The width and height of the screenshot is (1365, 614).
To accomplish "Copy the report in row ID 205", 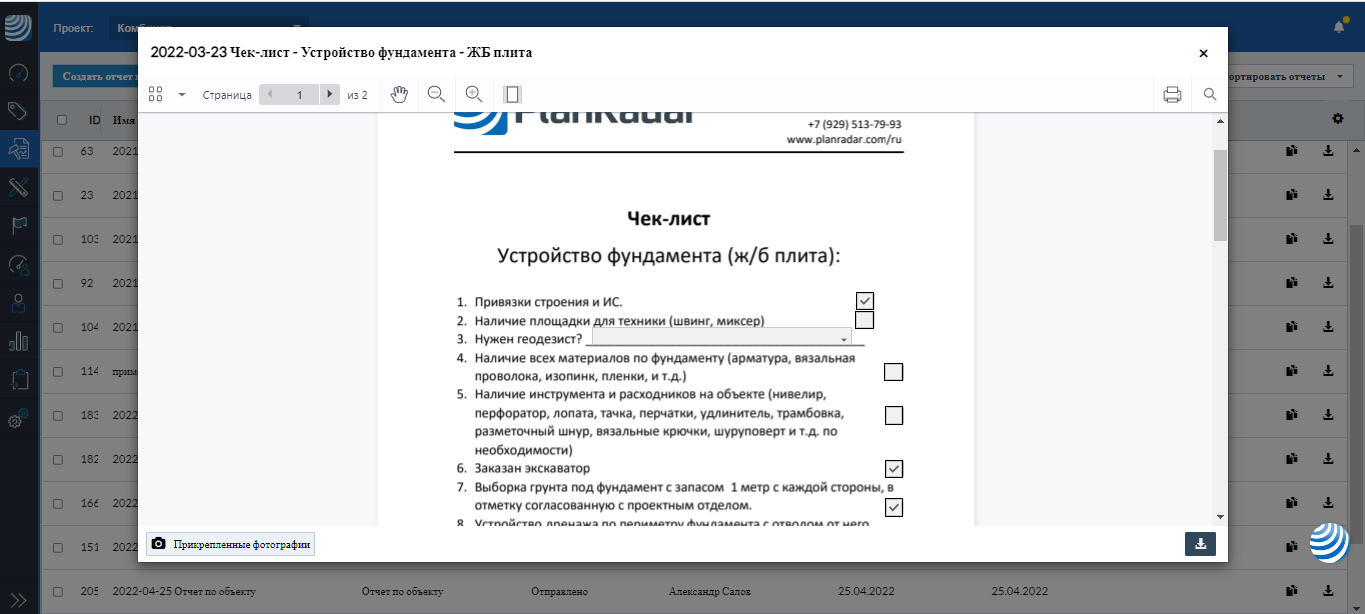I will 1291,591.
